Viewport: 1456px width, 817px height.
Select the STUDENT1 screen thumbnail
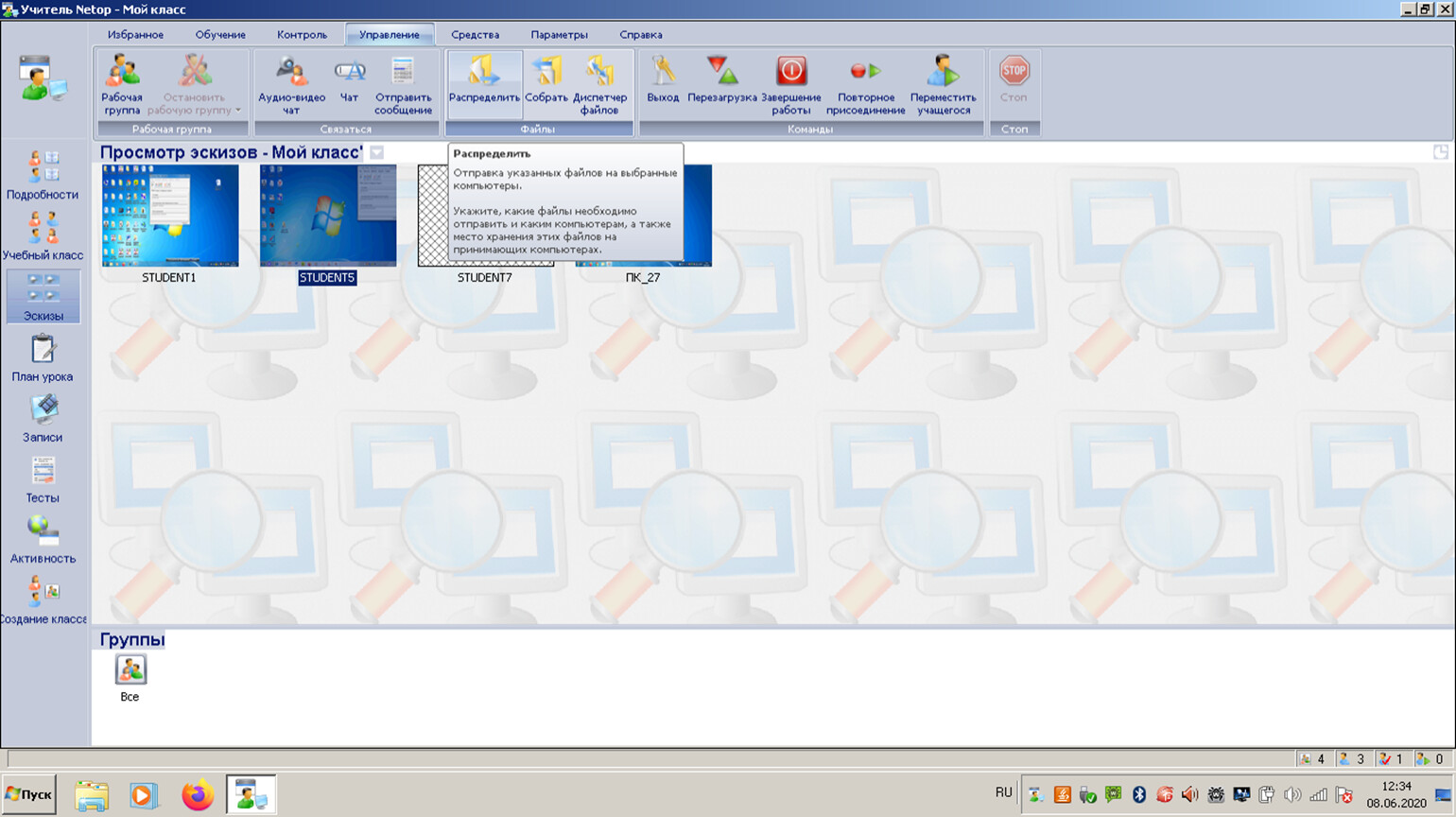click(170, 217)
